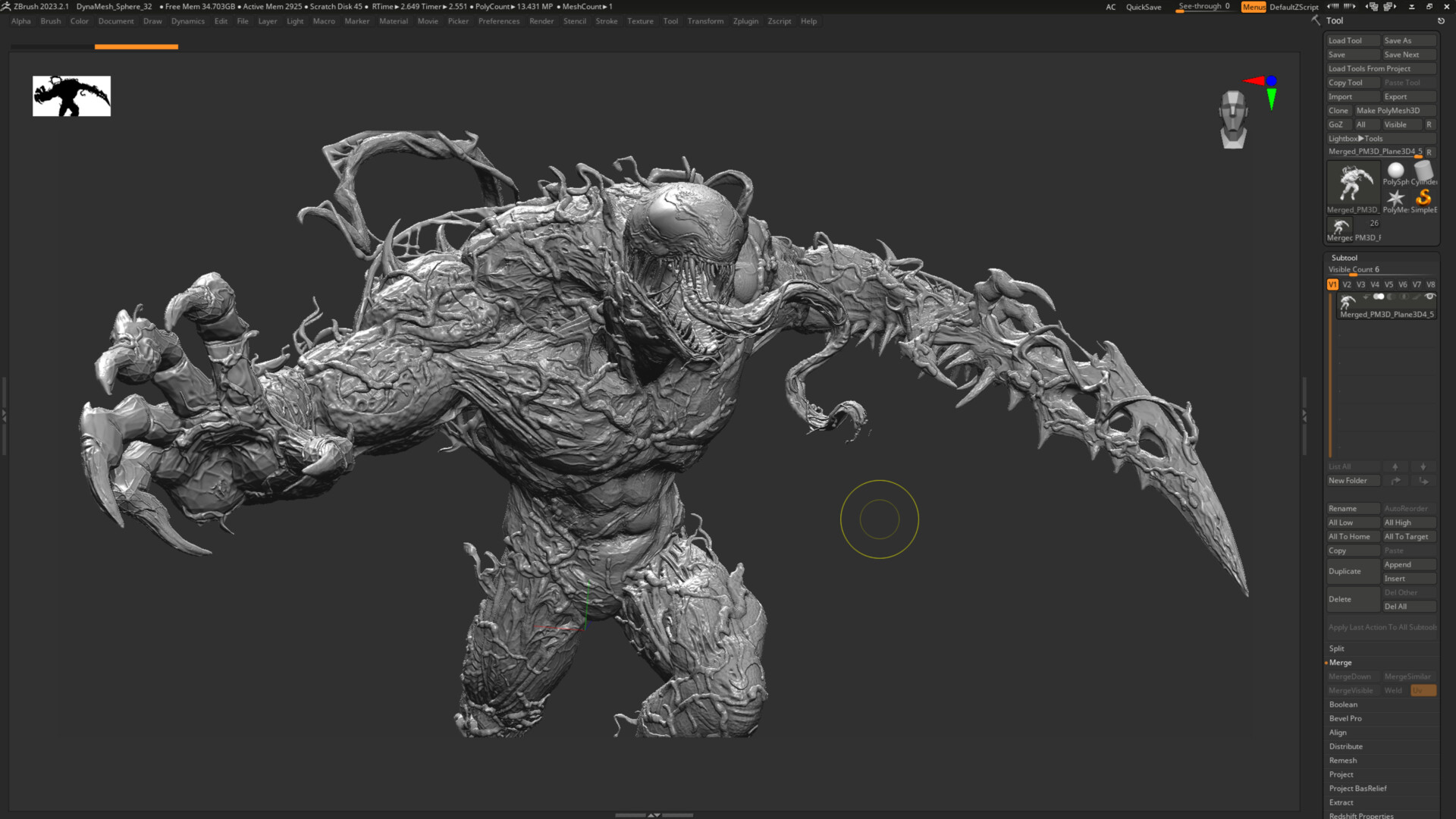Viewport: 1456px width, 819px height.
Task: Collapse the Subtool palette header
Action: click(1344, 258)
